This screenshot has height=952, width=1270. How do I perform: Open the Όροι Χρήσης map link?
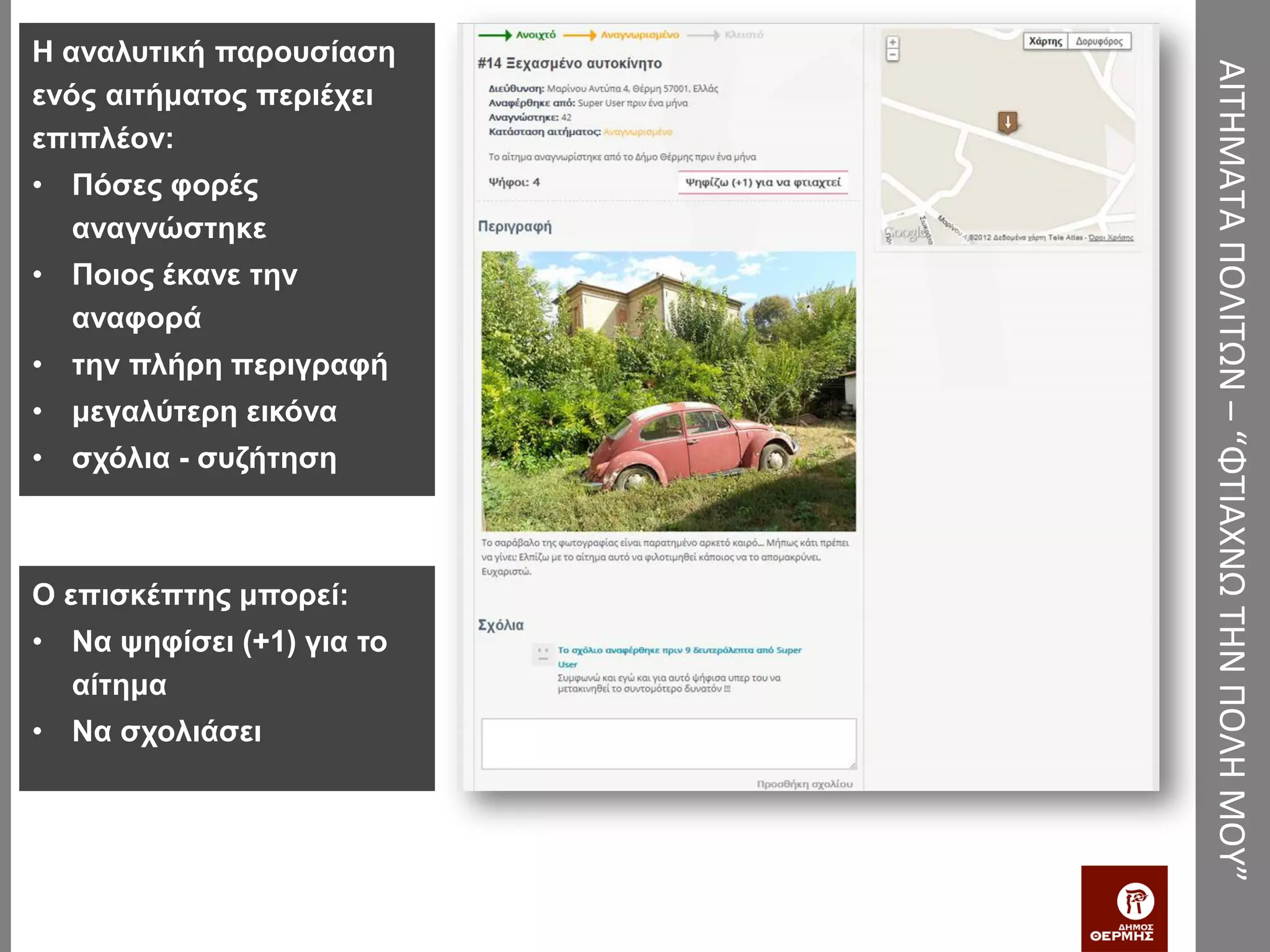(1111, 238)
